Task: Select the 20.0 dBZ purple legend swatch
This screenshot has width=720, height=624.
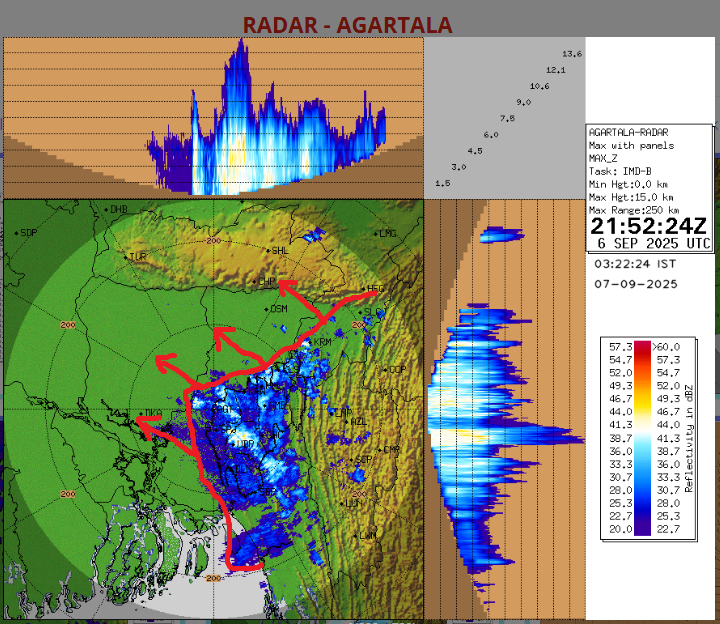Action: [x=642, y=529]
